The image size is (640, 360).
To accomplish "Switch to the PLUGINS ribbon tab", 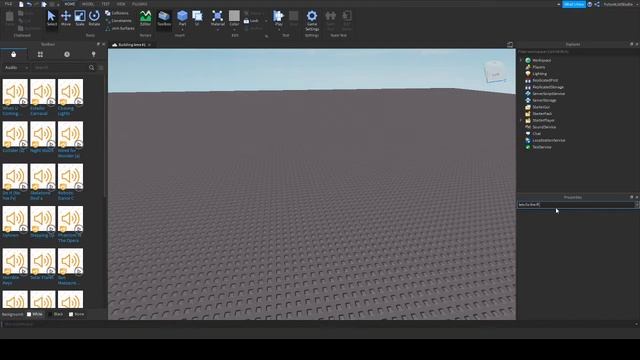I will point(140,4).
